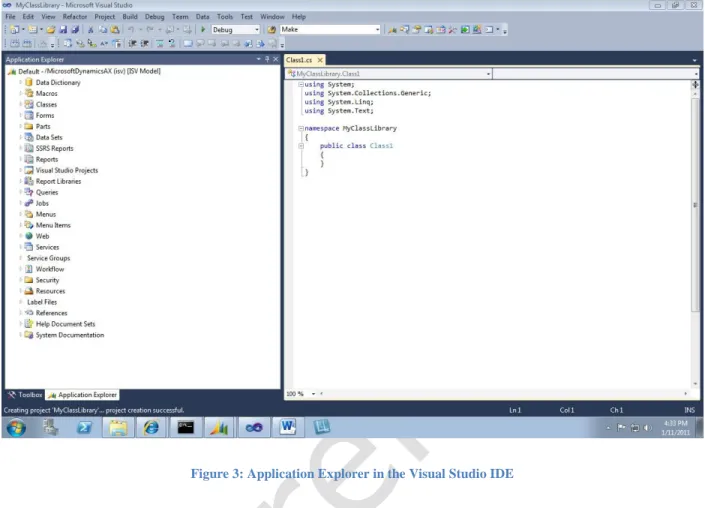This screenshot has width=705, height=508.
Task: Click 'public class Class1' in the code
Action: pyautogui.click(x=356, y=146)
